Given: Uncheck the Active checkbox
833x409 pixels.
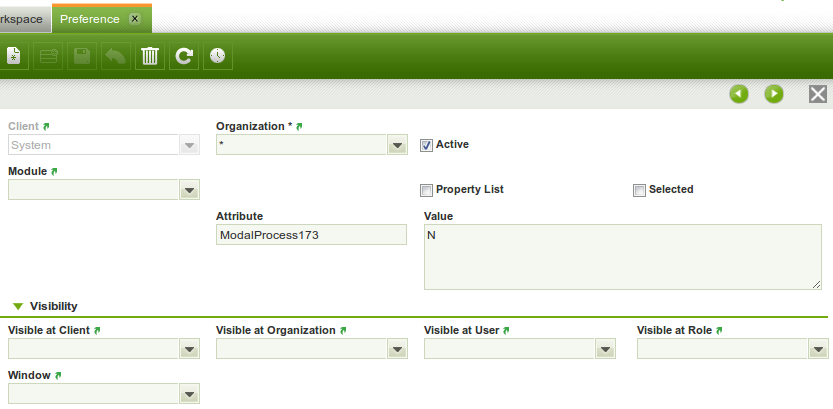Looking at the screenshot, I should (x=426, y=145).
